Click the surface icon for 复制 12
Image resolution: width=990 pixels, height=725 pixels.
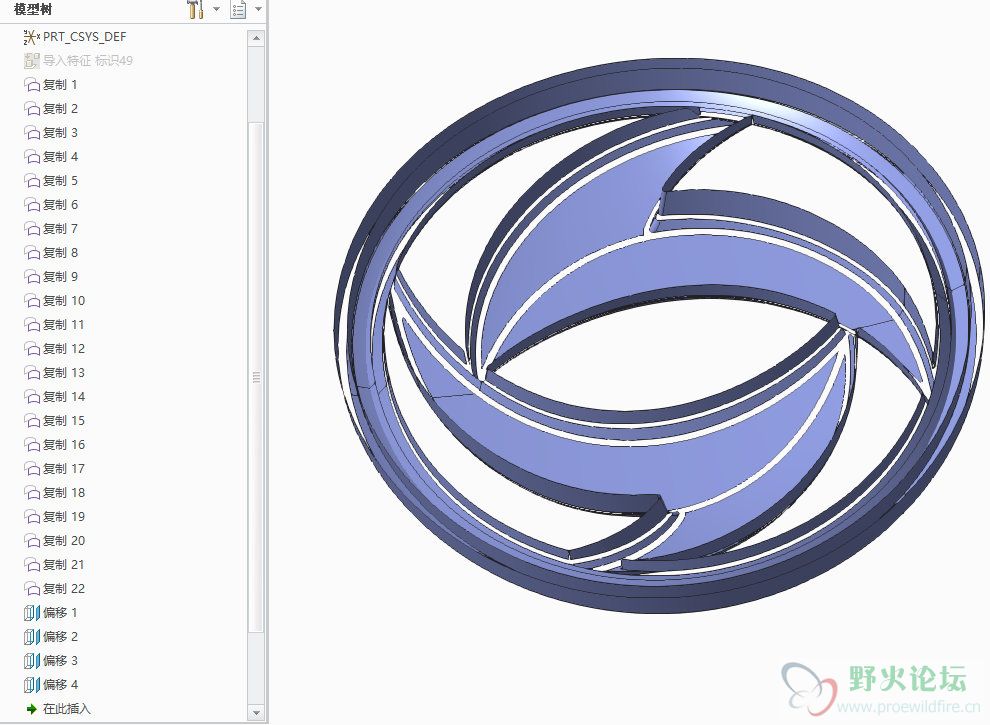(32, 349)
